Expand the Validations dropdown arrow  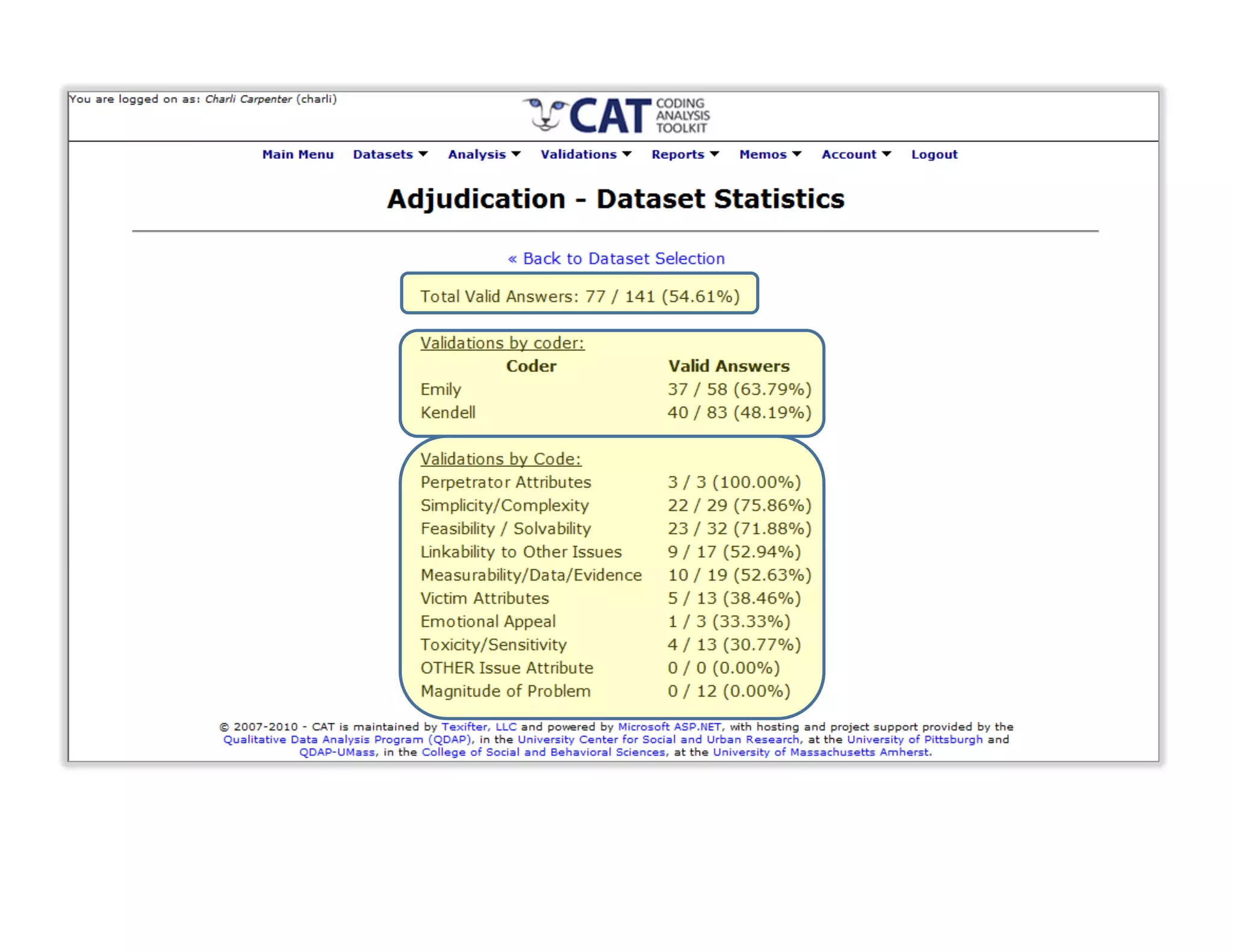(x=627, y=155)
